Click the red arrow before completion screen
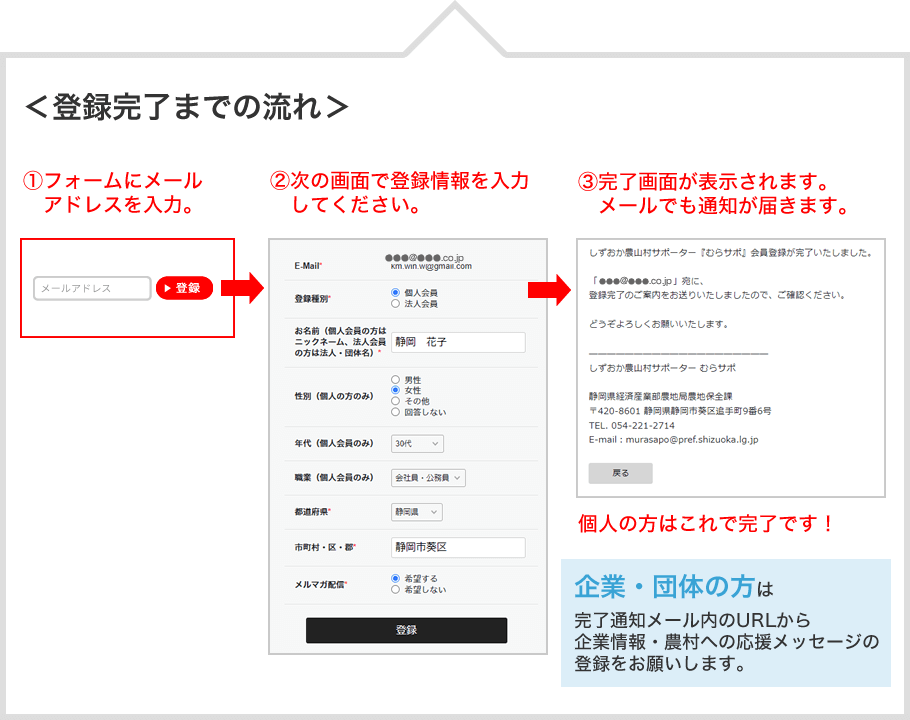This screenshot has width=910, height=720. (549, 290)
